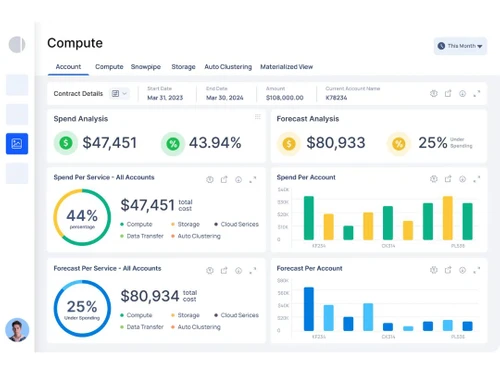Viewport: 500px width, 375px height.
Task: Click the 25% Under Spending donut chart
Action: (82, 308)
